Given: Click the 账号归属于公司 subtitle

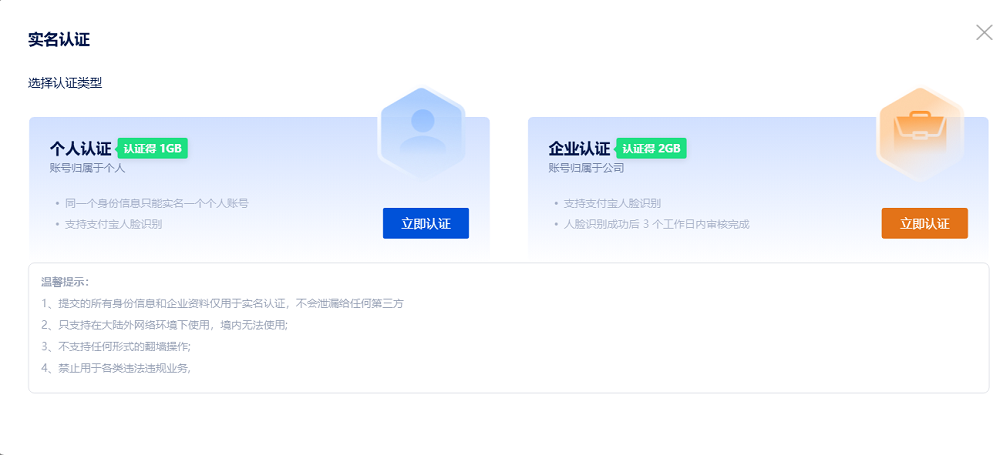Looking at the screenshot, I should coord(586,168).
